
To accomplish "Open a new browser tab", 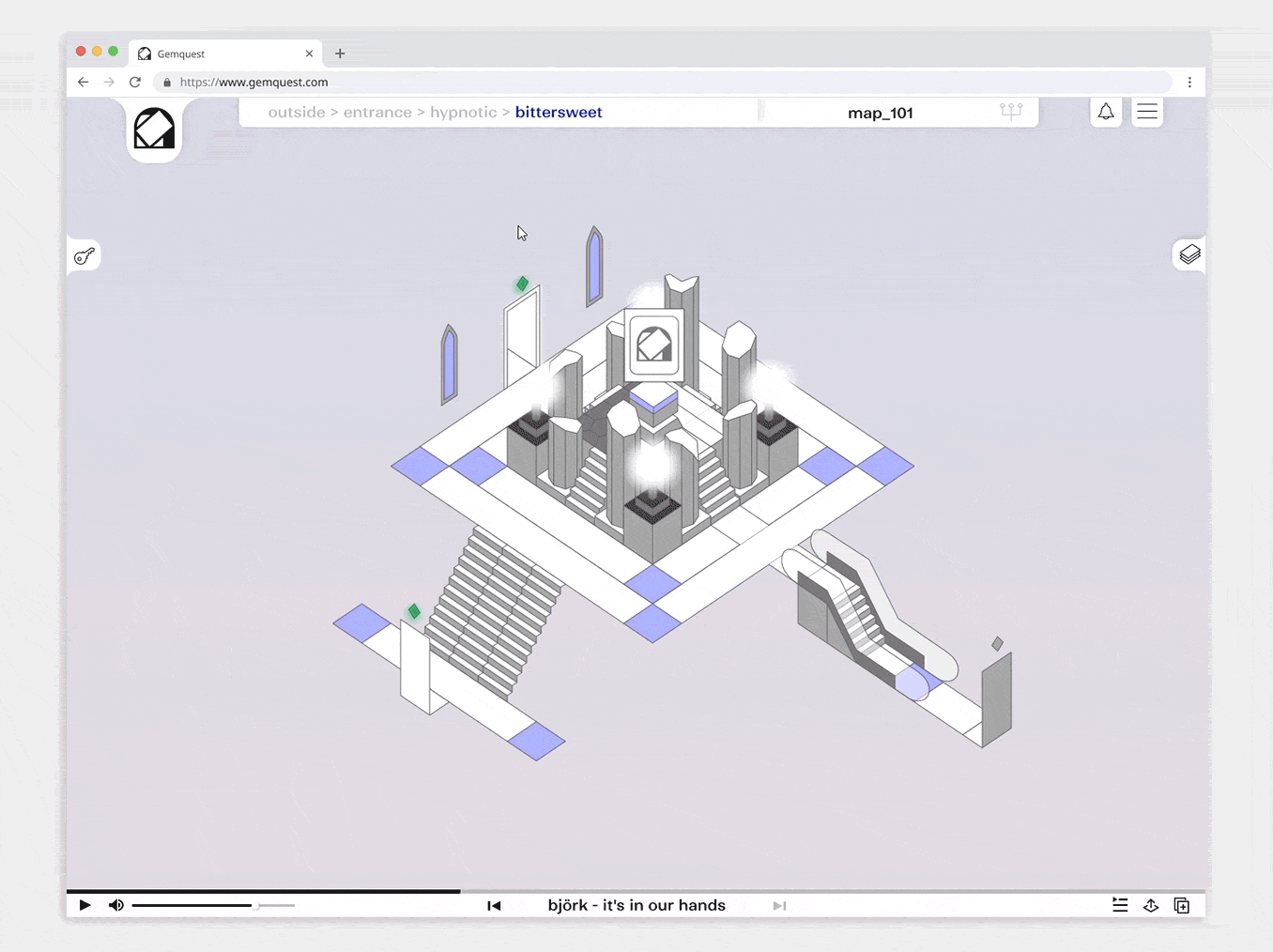I will pyautogui.click(x=340, y=54).
